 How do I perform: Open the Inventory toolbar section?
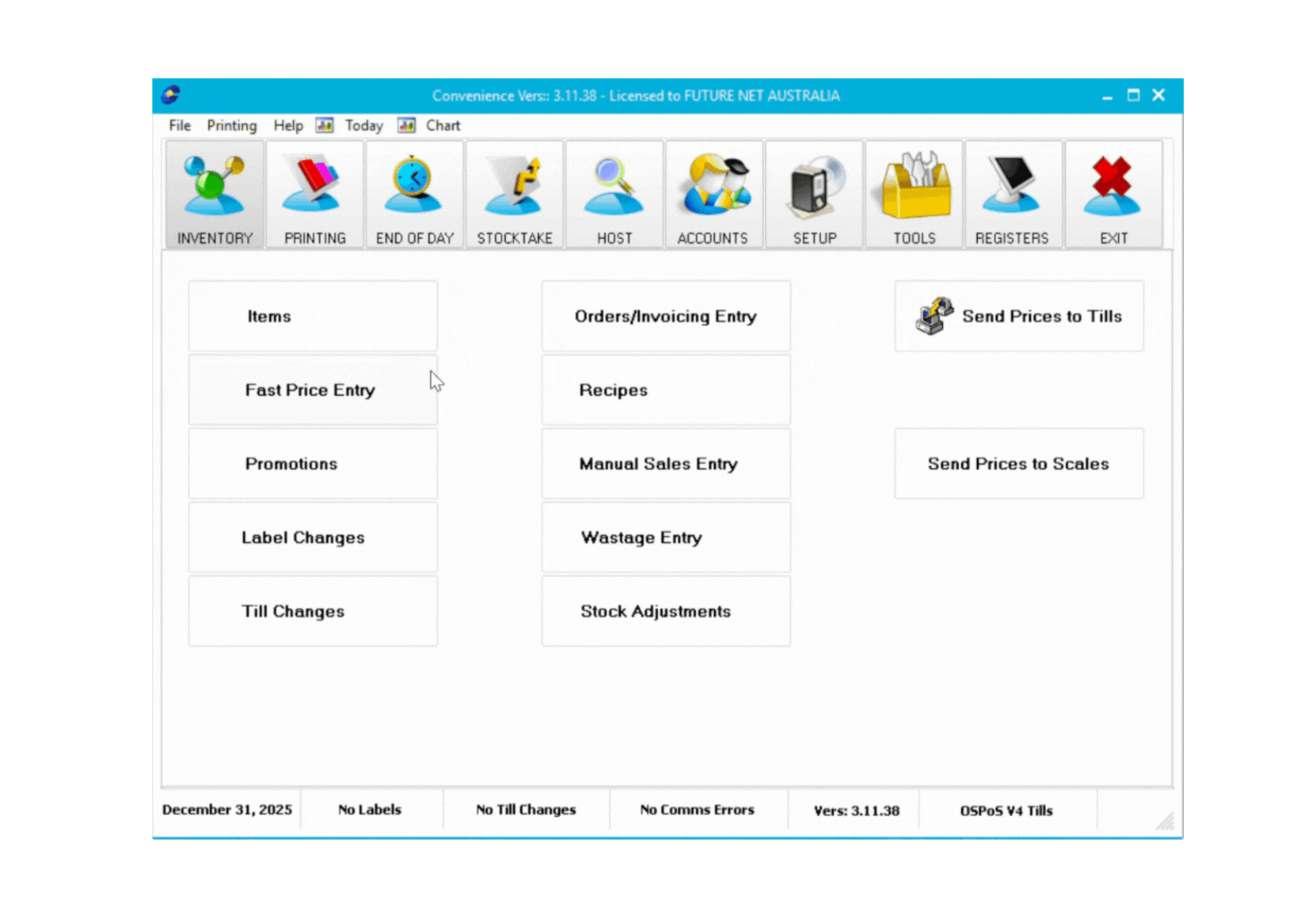pyautogui.click(x=215, y=196)
